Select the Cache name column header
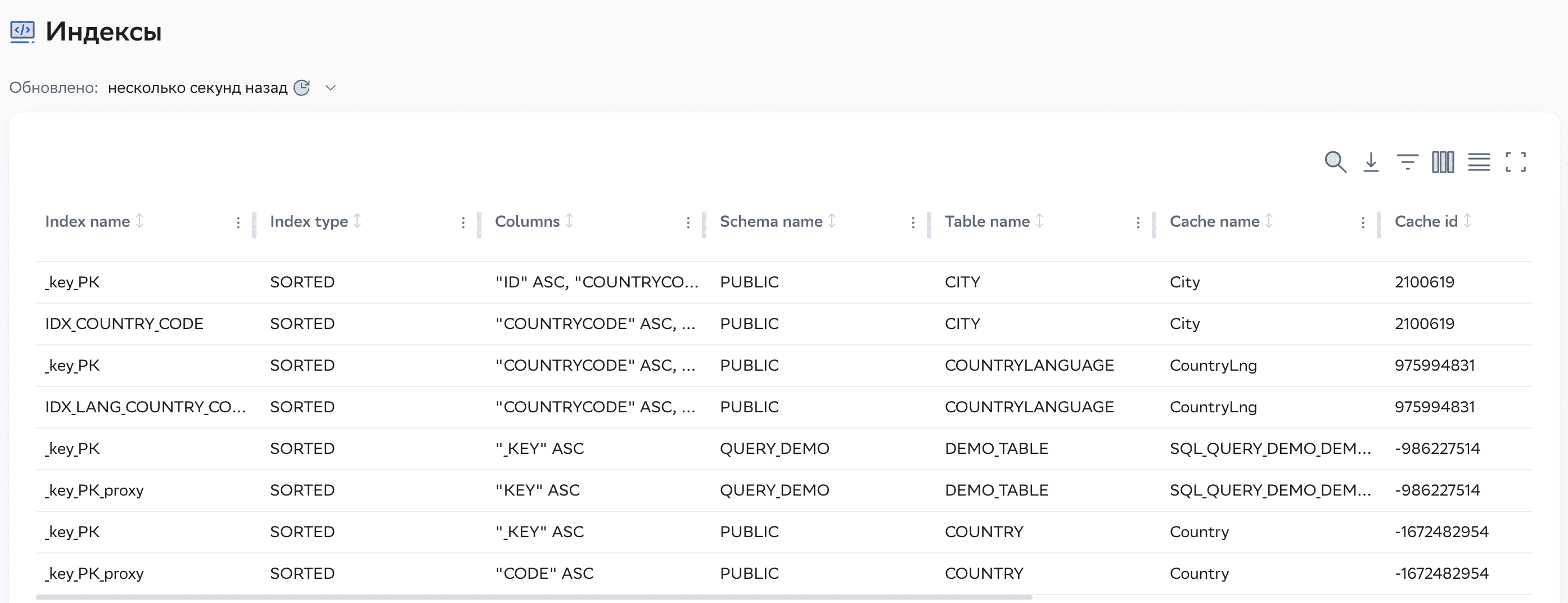The height and width of the screenshot is (603, 1568). (x=1215, y=221)
